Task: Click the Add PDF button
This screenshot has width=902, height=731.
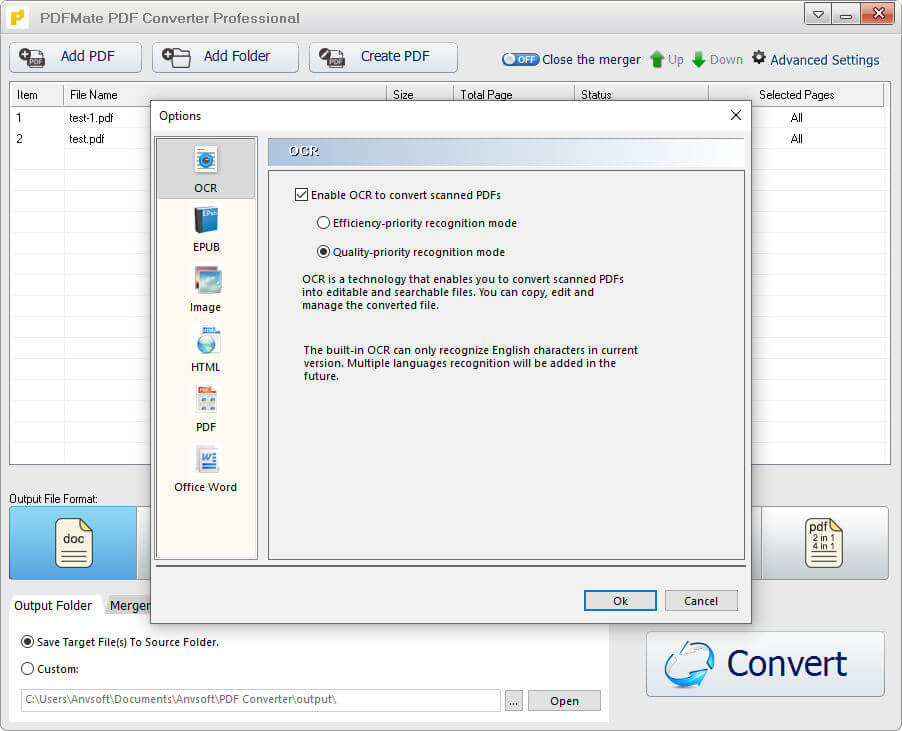Action: point(75,57)
